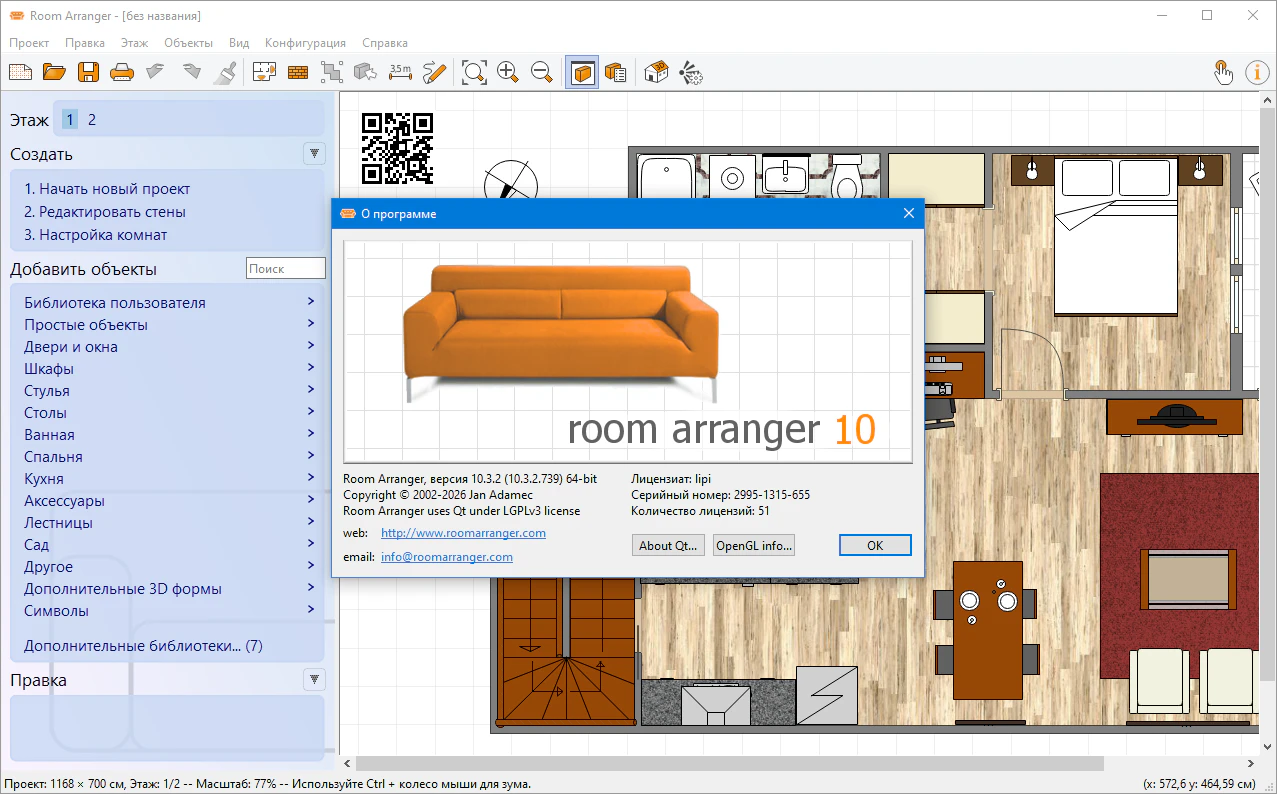This screenshot has height=794, width=1277.
Task: Click the Save project floppy disk icon
Action: point(88,72)
